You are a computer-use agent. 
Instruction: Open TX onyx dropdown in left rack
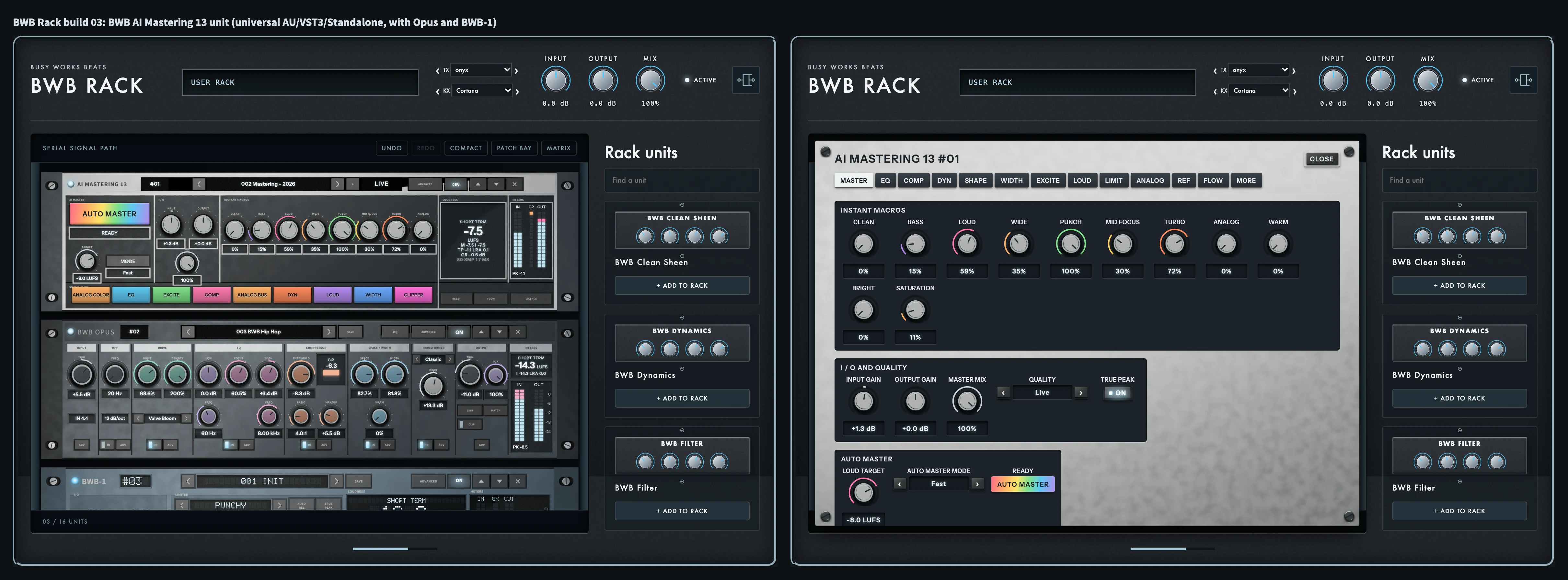tap(481, 70)
